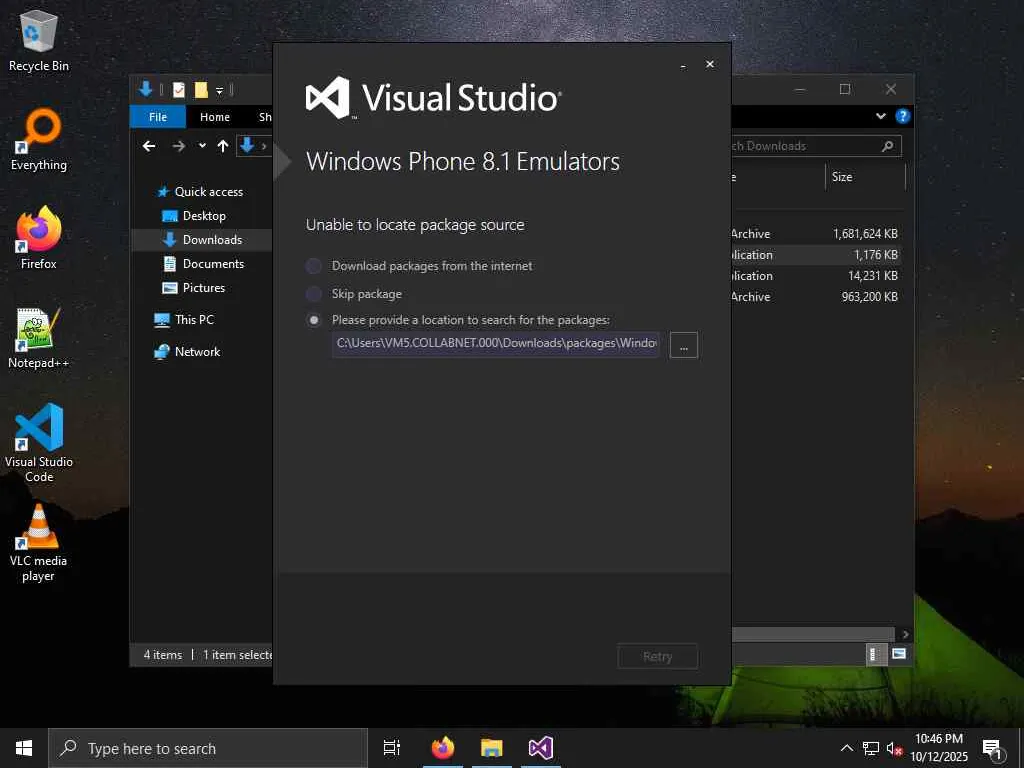
Task: Maximize the File Explorer window
Action: (845, 89)
